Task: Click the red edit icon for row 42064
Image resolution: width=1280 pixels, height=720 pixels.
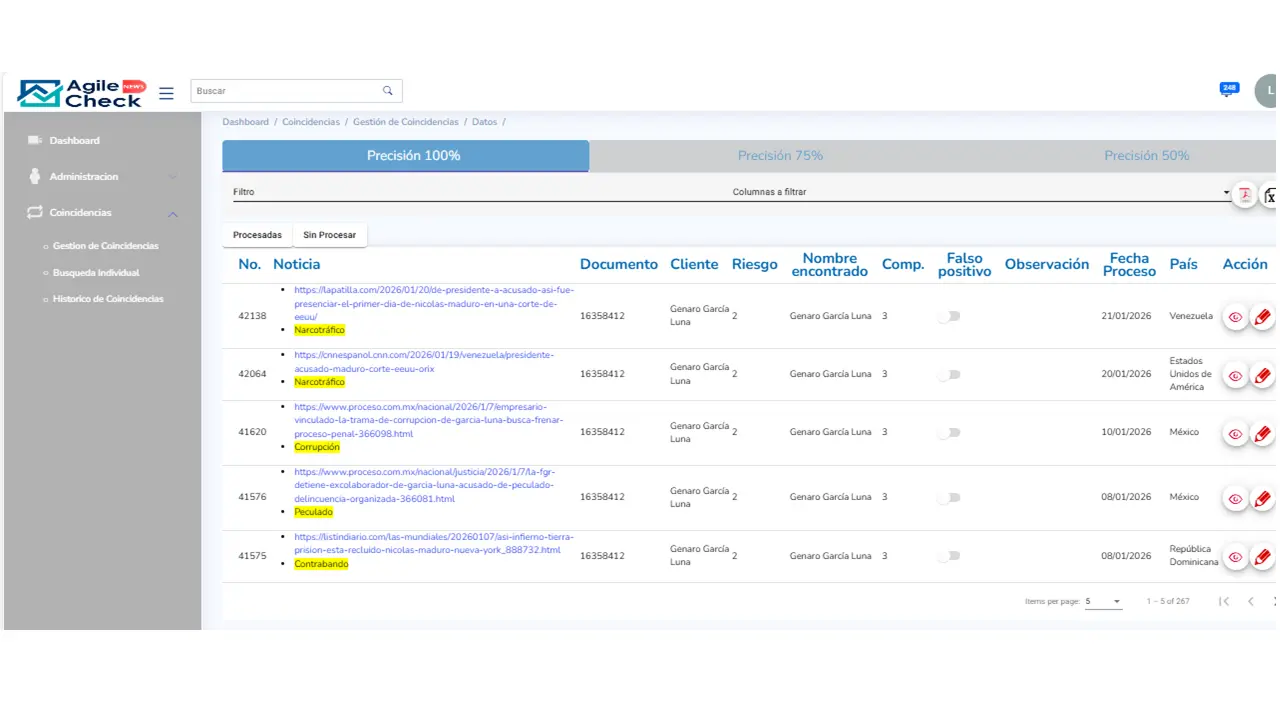Action: point(1262,376)
